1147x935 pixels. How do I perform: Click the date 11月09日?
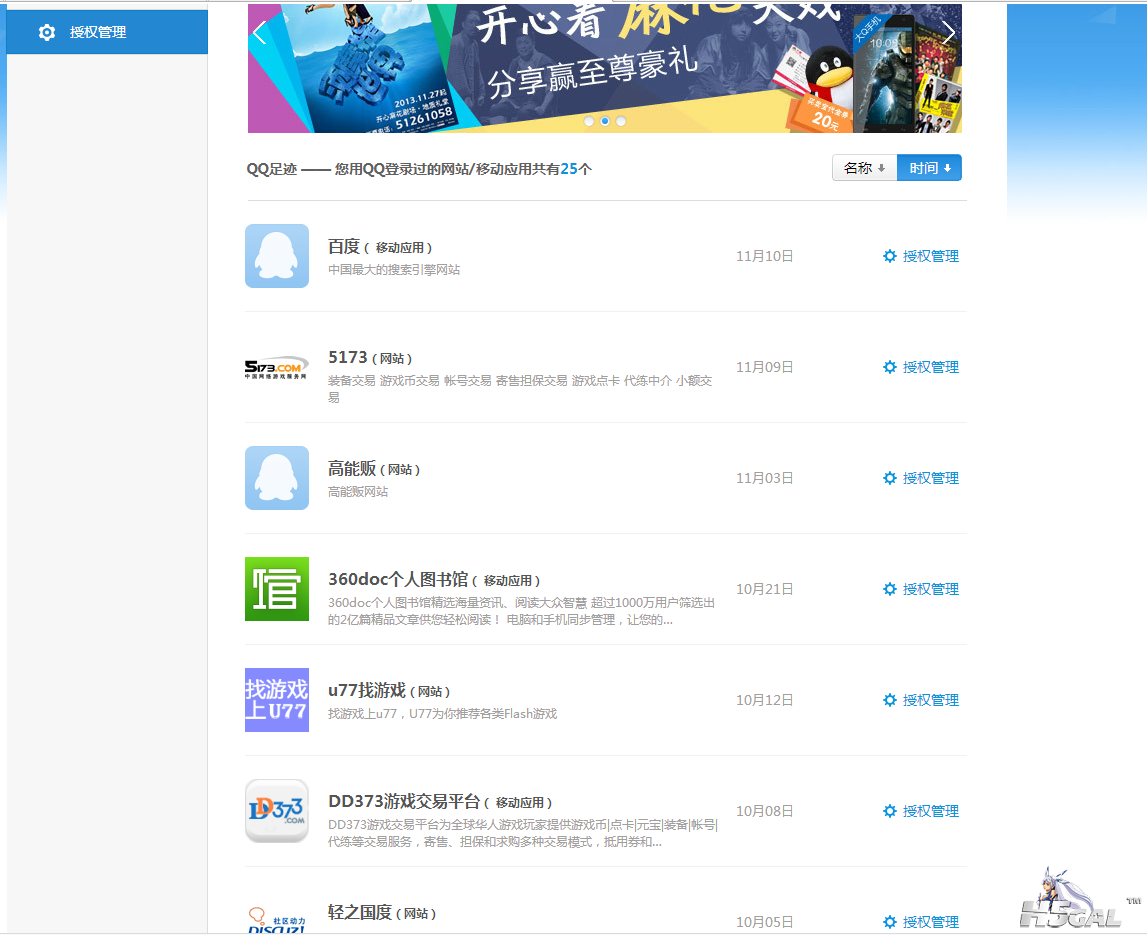pos(764,367)
